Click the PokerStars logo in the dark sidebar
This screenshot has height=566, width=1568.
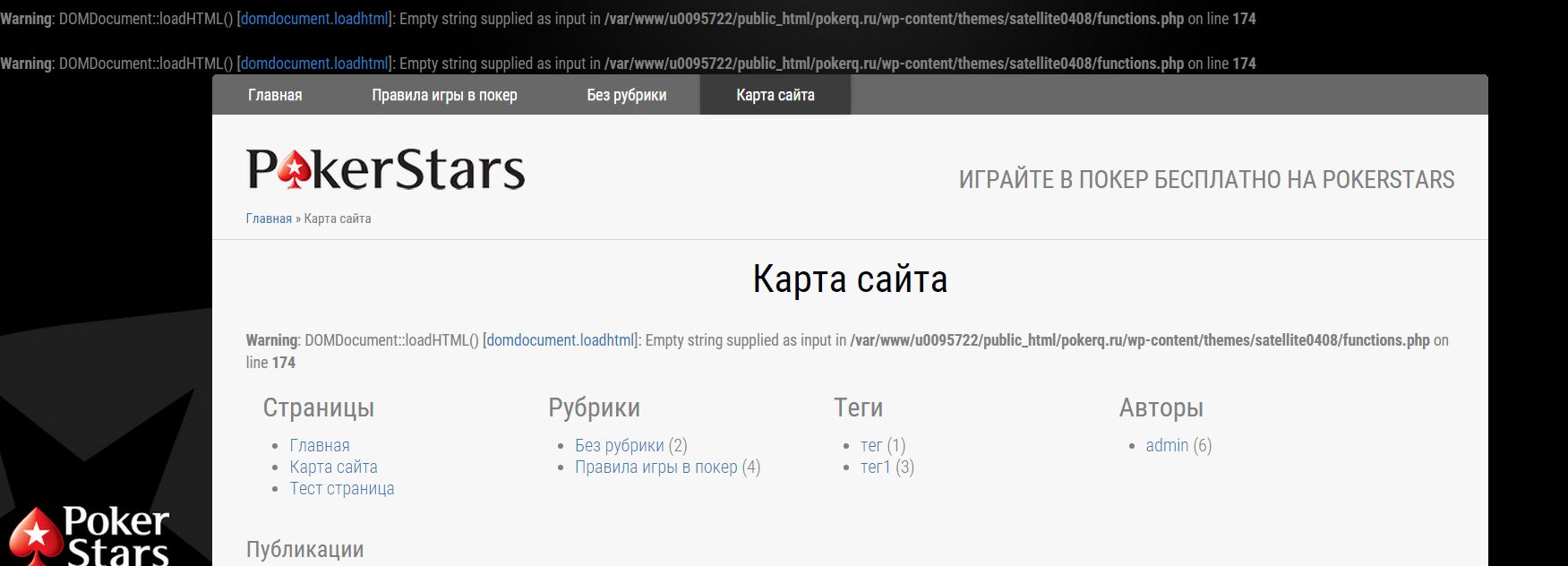(x=90, y=536)
